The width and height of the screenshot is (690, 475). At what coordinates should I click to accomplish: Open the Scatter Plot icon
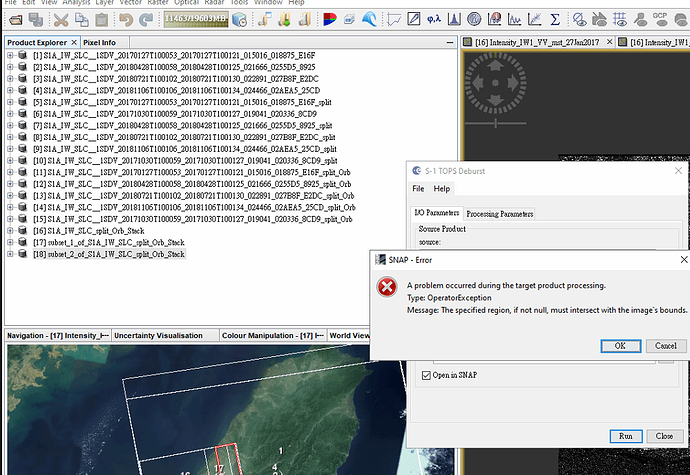[534, 19]
